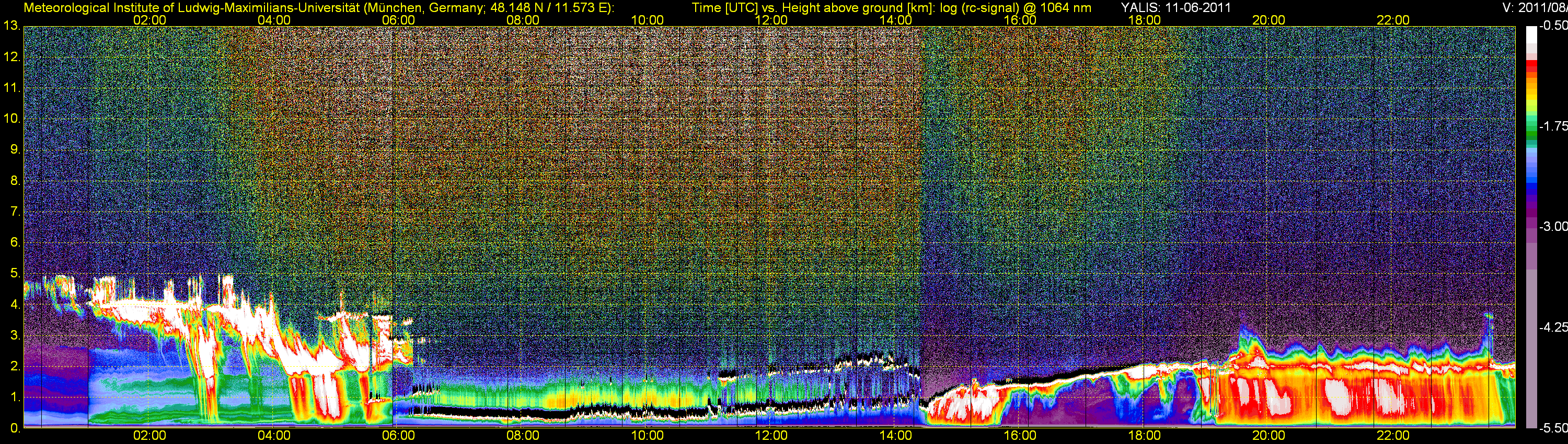Click the '5.' height axis label
Screen dimensions: 1568x444
point(15,273)
